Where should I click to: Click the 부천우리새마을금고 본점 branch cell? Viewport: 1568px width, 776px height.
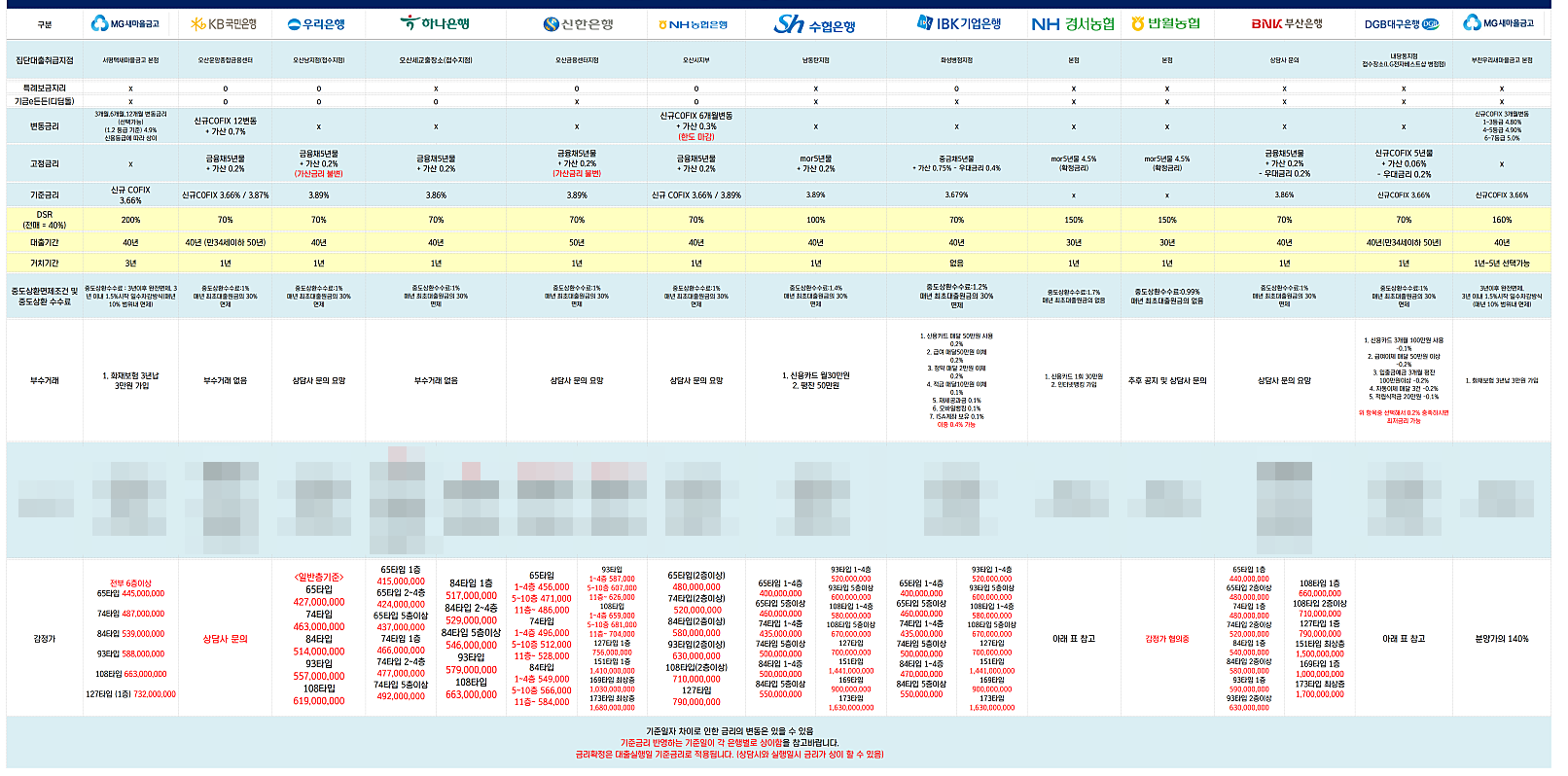[1501, 60]
